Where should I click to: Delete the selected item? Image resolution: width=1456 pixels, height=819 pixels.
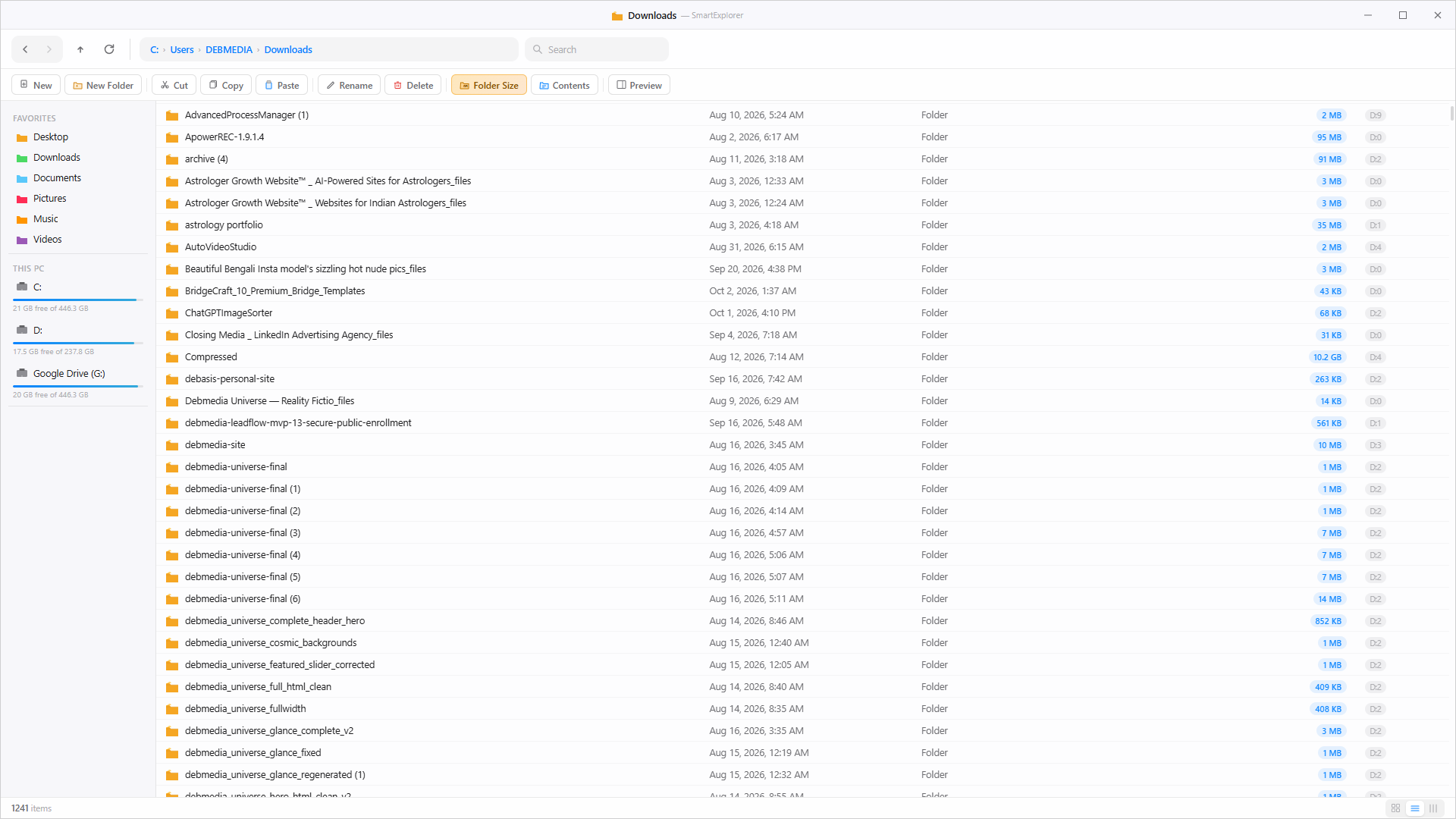pyautogui.click(x=413, y=85)
